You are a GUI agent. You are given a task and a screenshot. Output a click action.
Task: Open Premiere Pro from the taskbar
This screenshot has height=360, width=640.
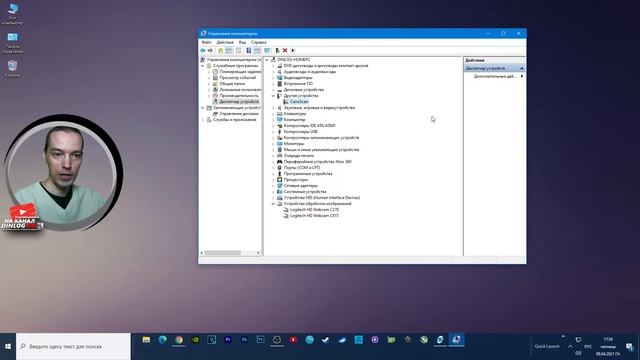pyautogui.click(x=228, y=340)
